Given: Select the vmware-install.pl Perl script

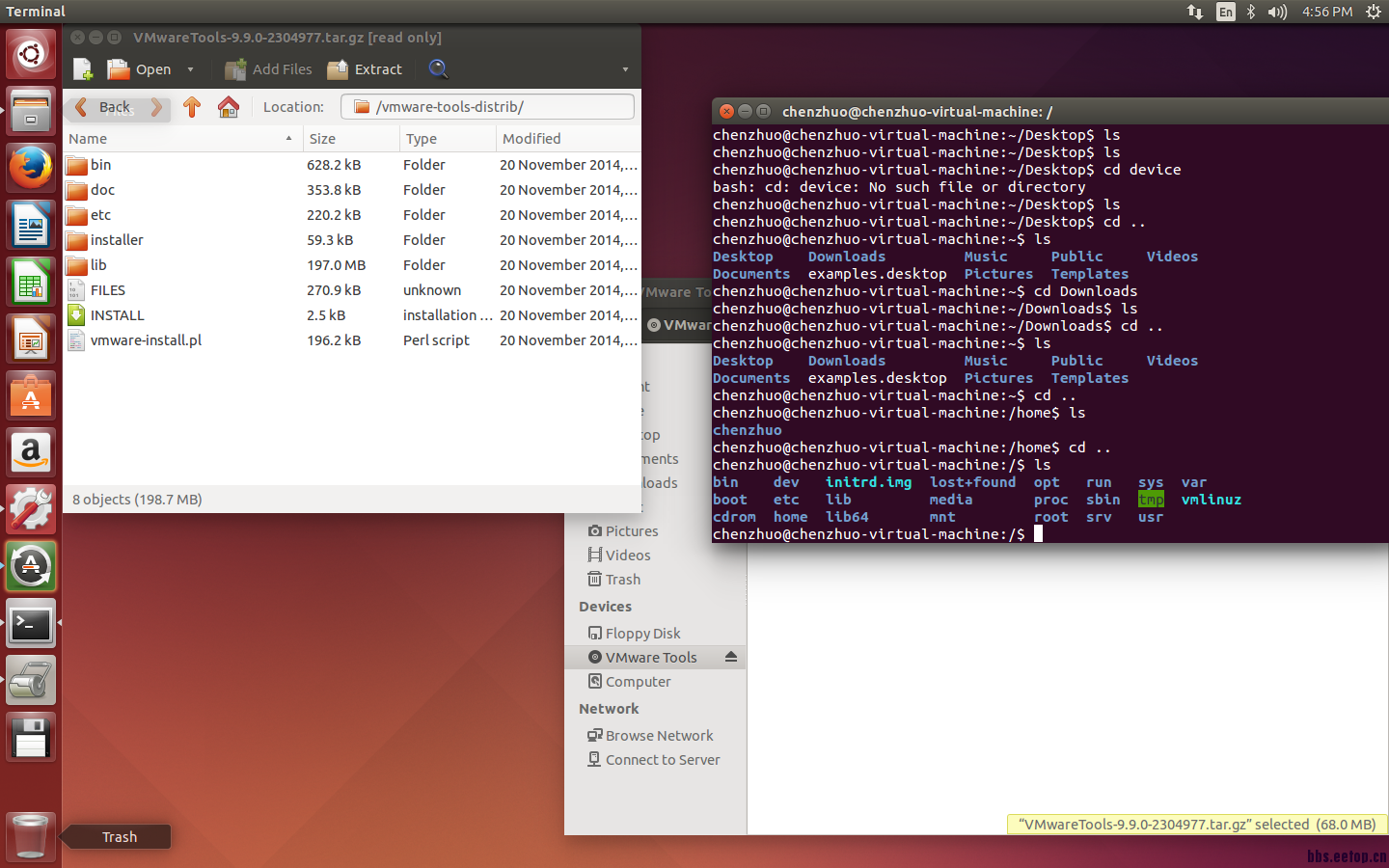Looking at the screenshot, I should point(146,340).
